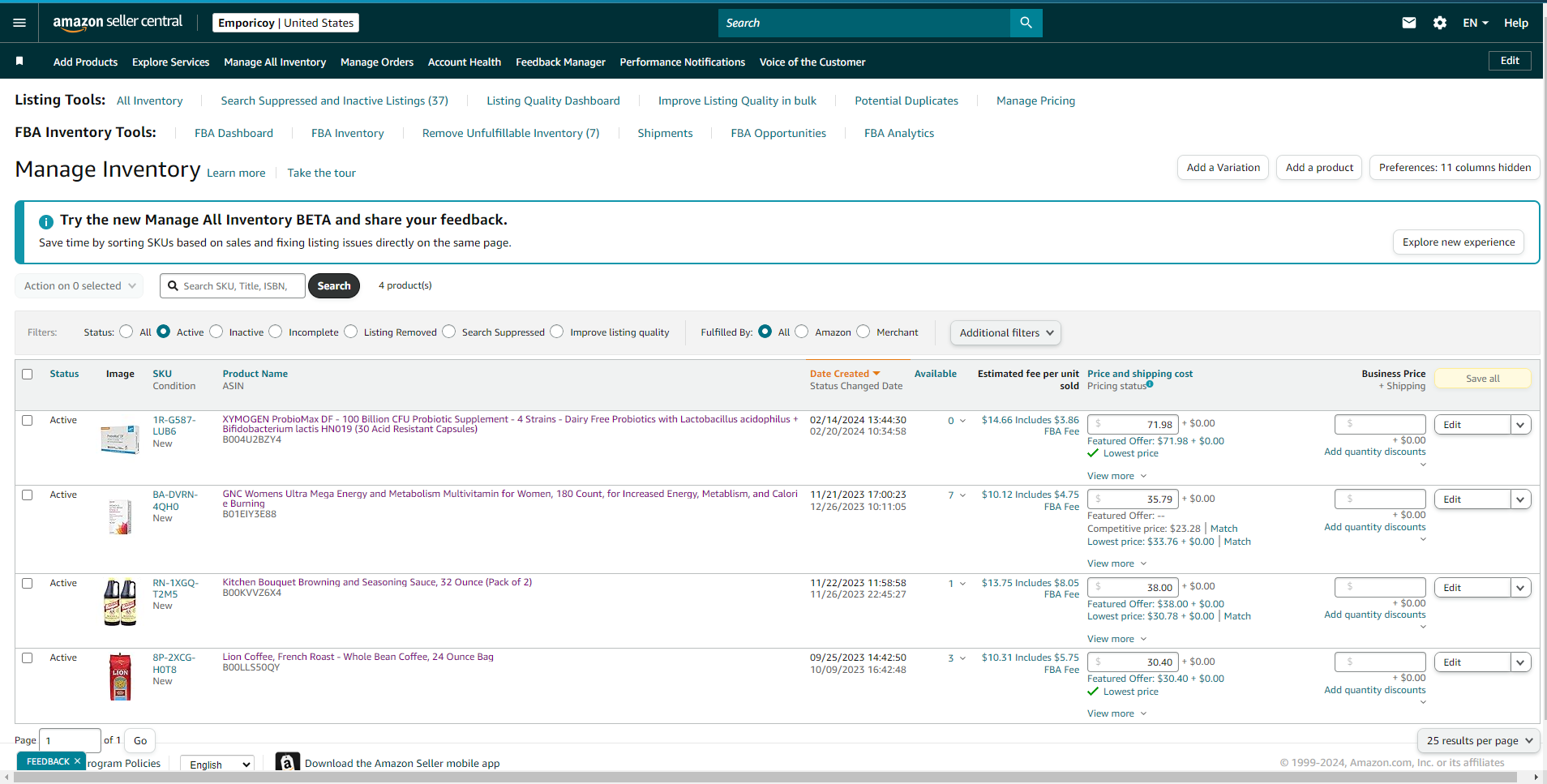The height and width of the screenshot is (784, 1547).
Task: Click the GNC Womens Ultra Mega thumbnail
Action: [x=120, y=516]
